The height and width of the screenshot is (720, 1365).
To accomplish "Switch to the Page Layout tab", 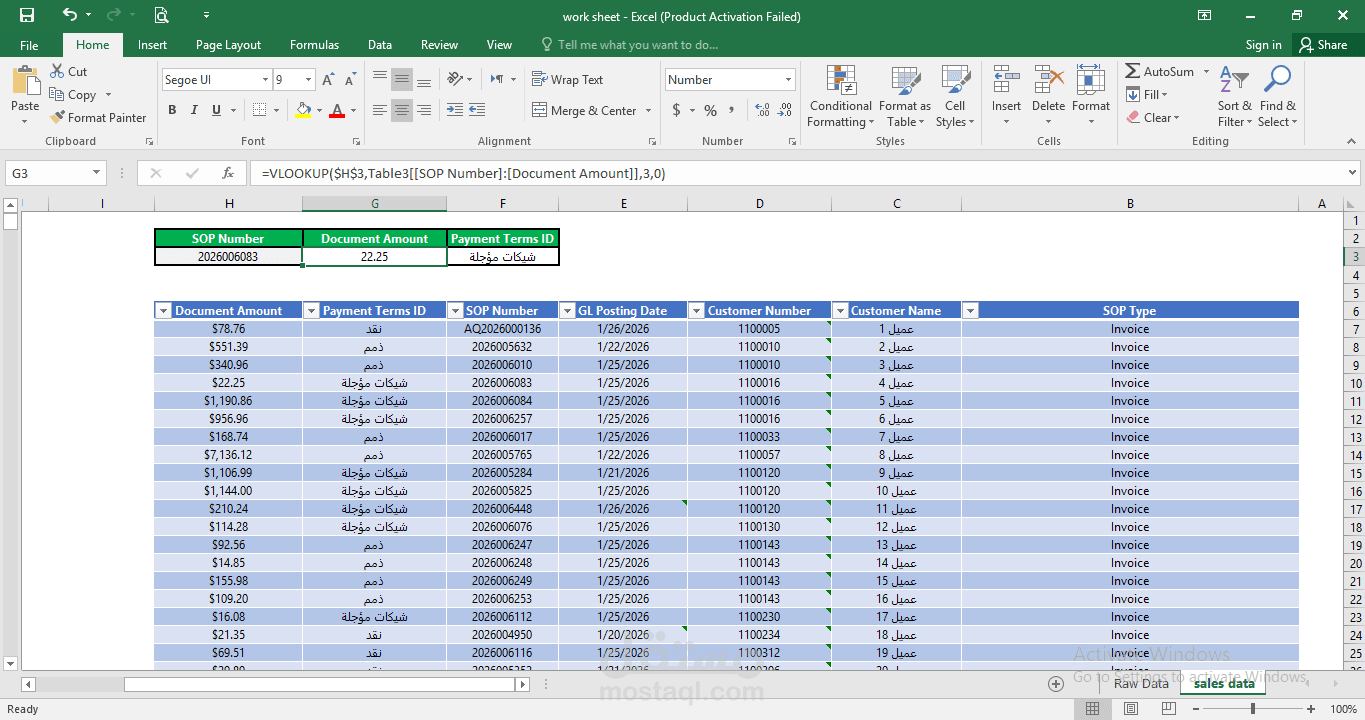I will [x=228, y=45].
